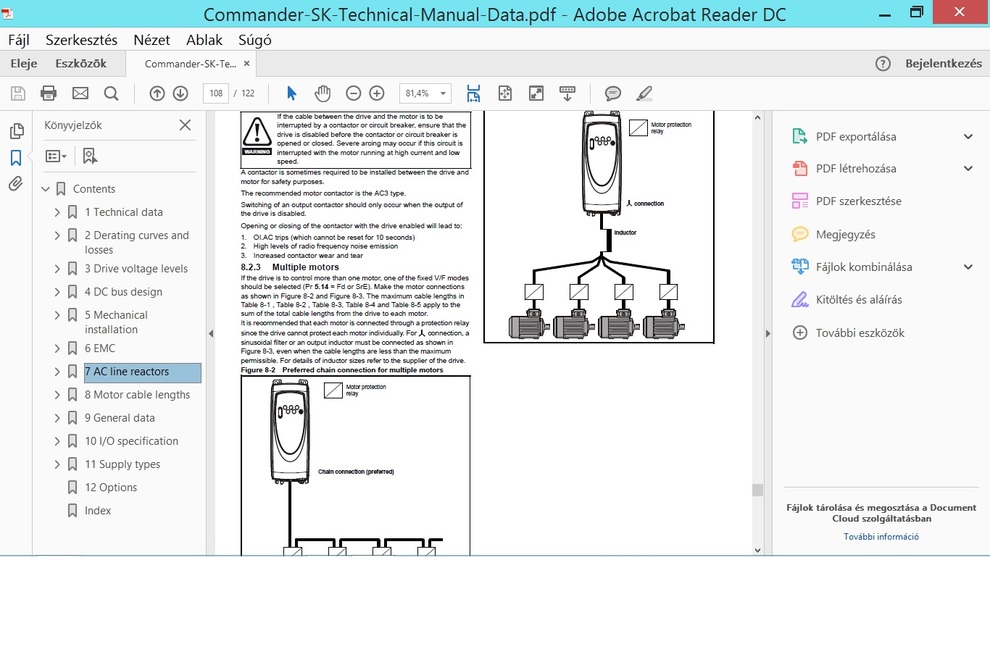990x652 pixels.
Task: Open the Nézet menu
Action: coord(152,40)
